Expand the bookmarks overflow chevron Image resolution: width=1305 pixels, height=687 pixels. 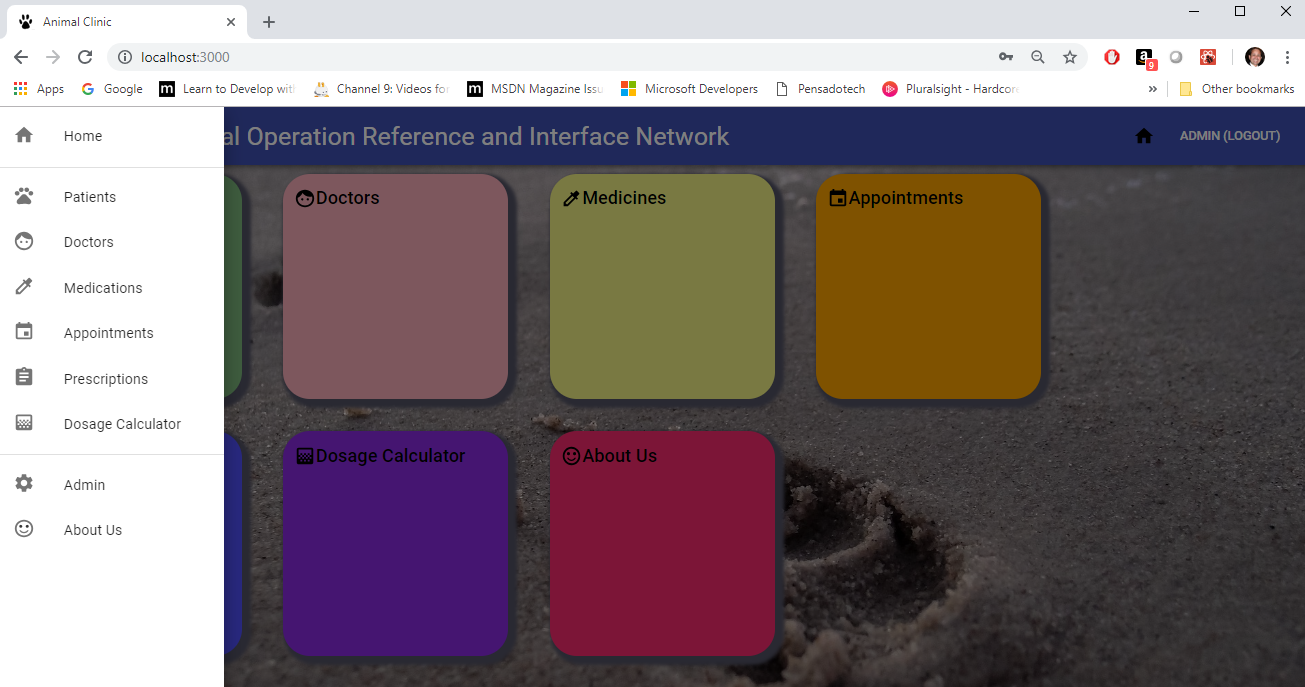click(x=1152, y=89)
